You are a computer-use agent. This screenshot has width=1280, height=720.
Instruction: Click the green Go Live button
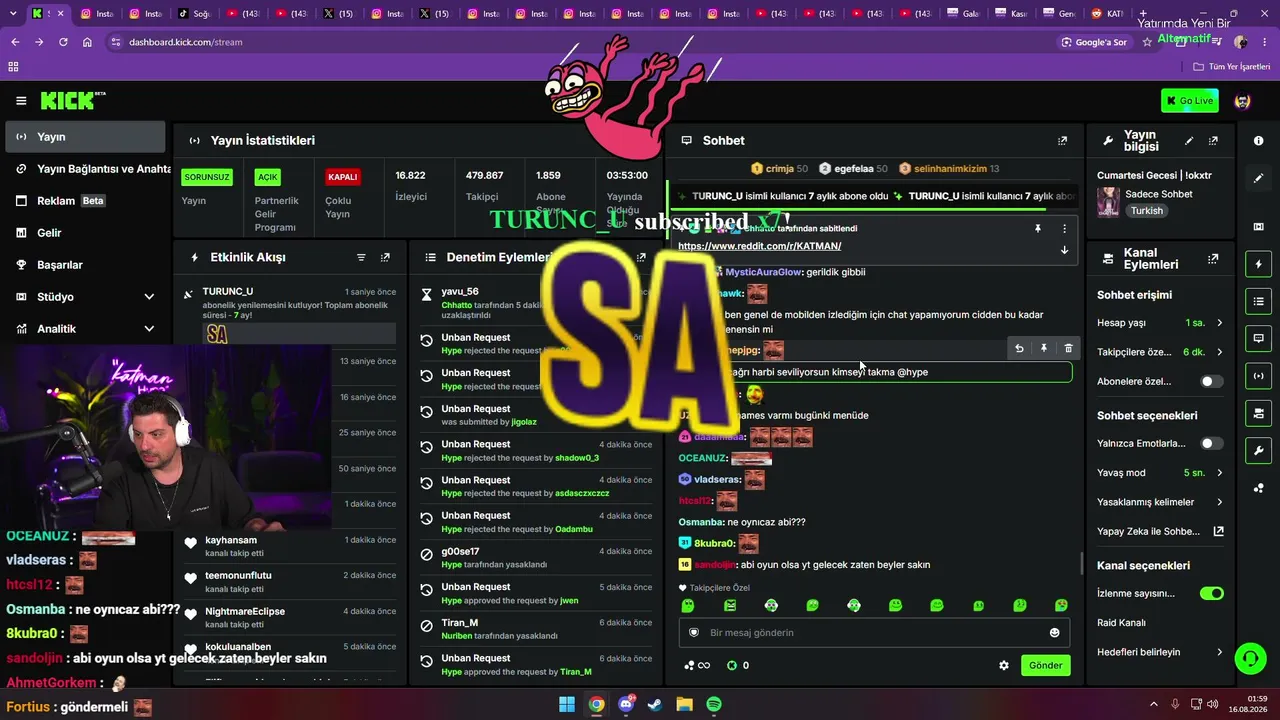click(x=1190, y=101)
